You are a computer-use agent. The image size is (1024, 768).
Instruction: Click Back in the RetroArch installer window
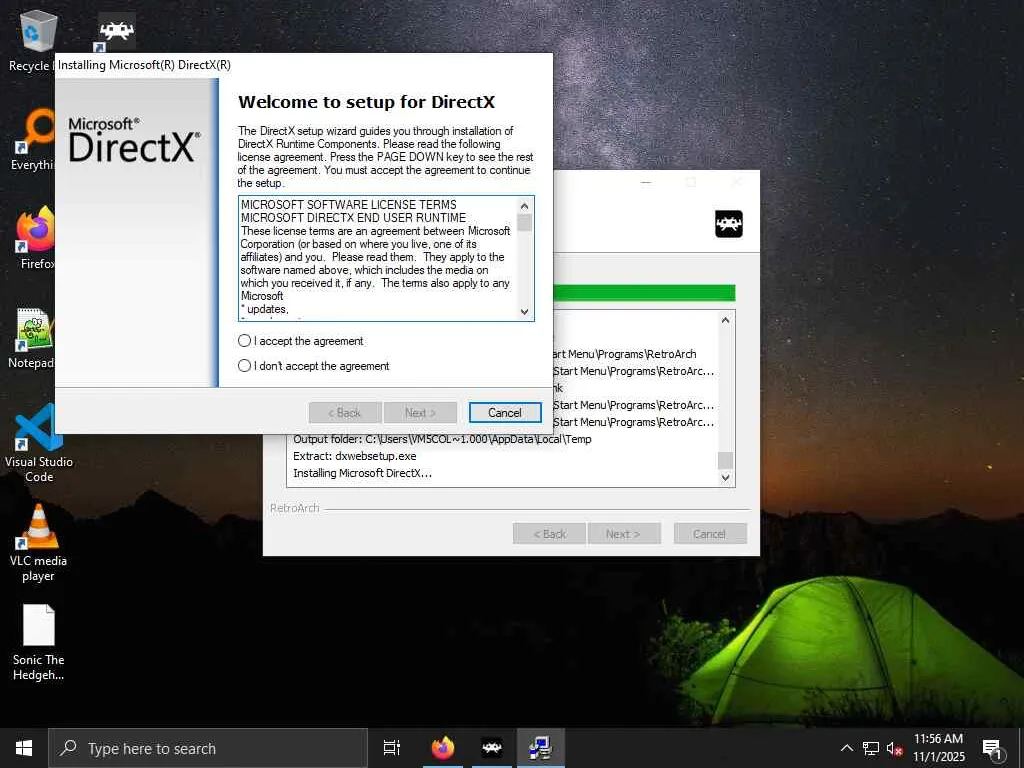[x=549, y=534]
